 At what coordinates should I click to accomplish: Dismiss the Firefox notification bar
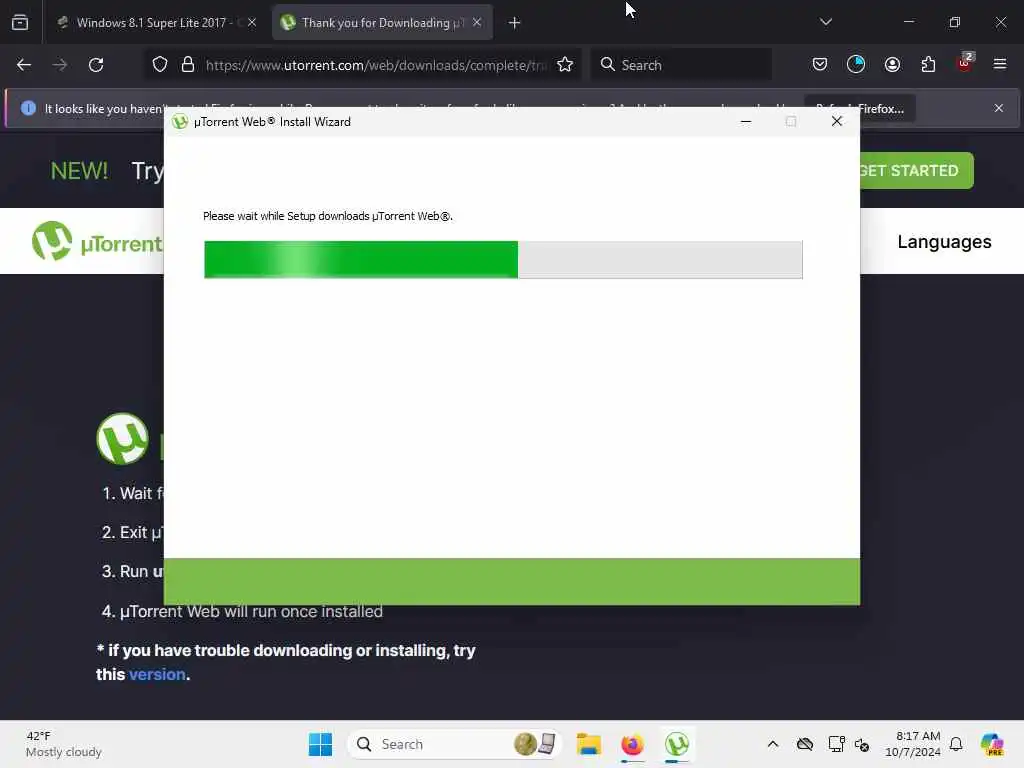click(999, 108)
